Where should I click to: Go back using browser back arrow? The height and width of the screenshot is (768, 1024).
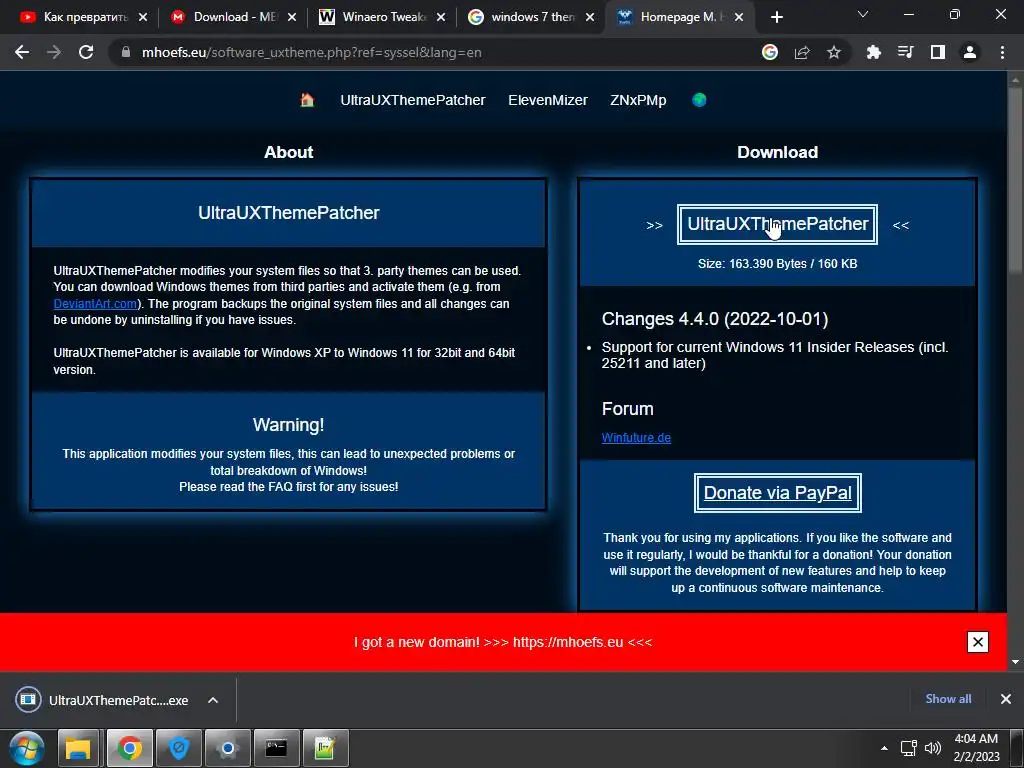pos(22,52)
